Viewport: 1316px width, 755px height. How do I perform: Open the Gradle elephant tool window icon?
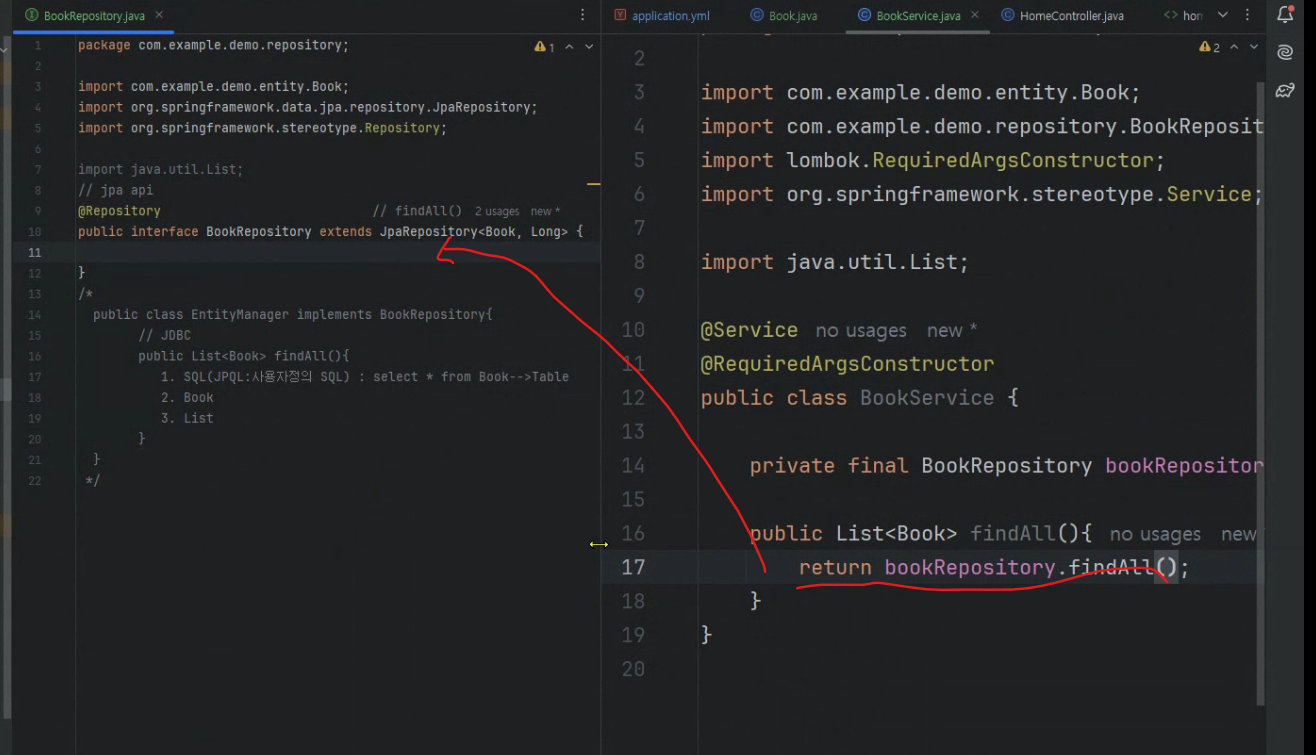(x=1285, y=90)
